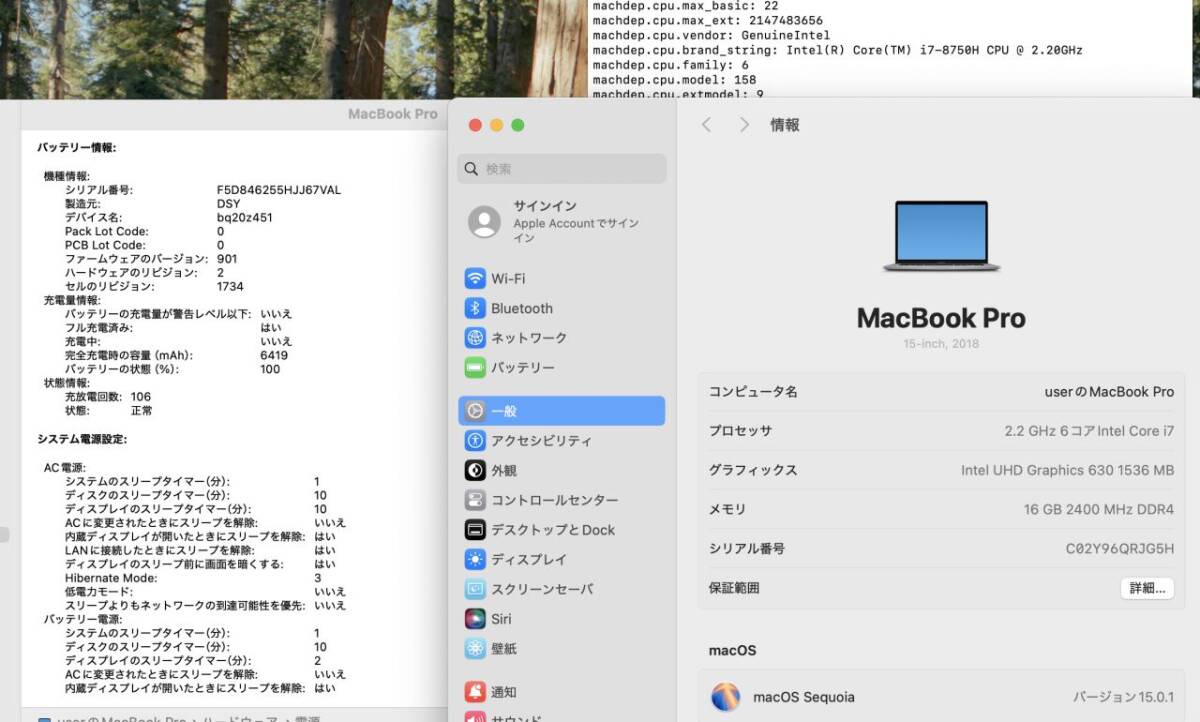Open the 外観 appearance icon

475,470
